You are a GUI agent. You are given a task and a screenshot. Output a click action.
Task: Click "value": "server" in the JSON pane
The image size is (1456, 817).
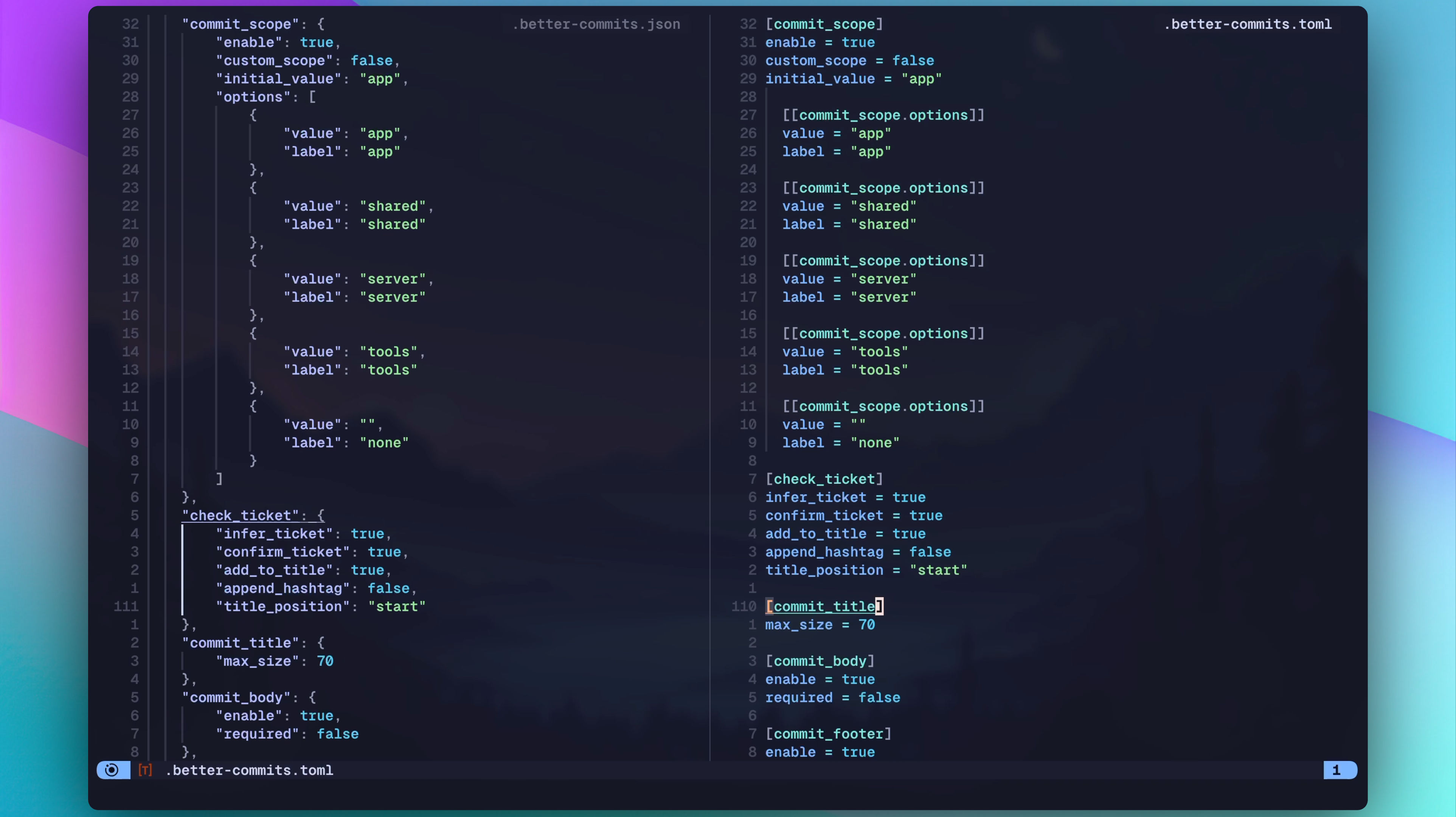[x=359, y=279]
